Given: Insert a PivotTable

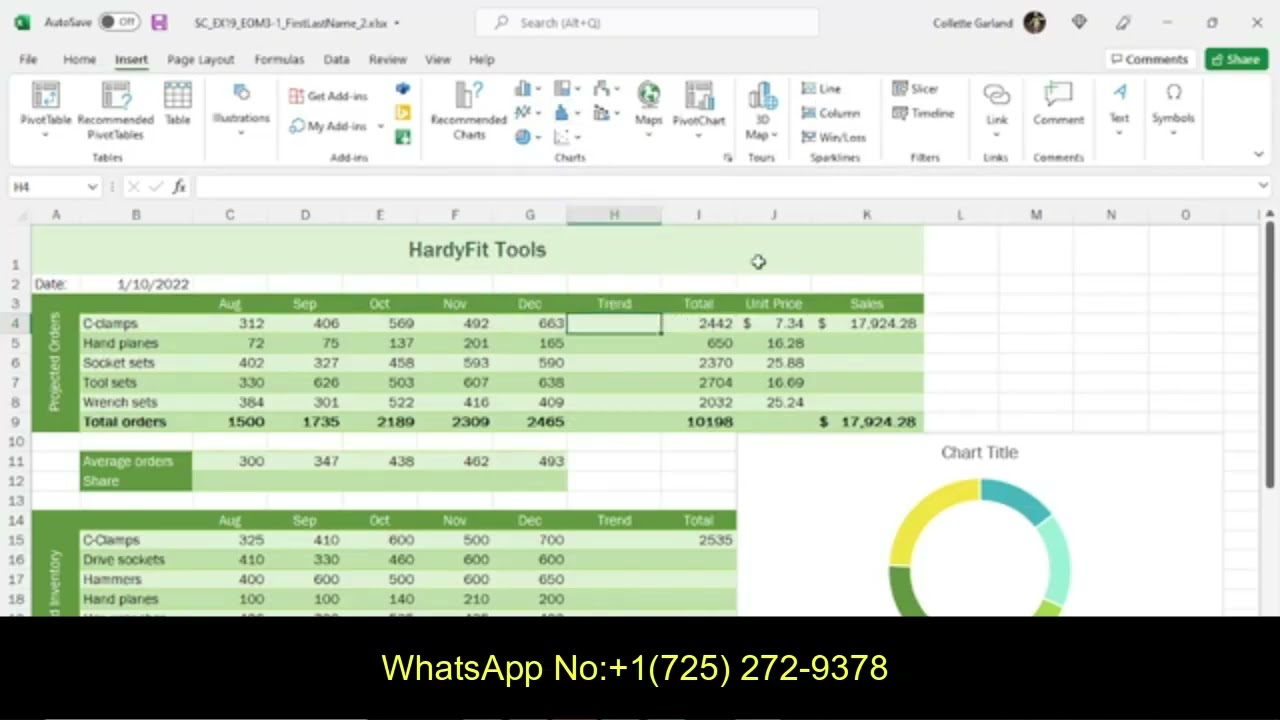Looking at the screenshot, I should coord(45,109).
